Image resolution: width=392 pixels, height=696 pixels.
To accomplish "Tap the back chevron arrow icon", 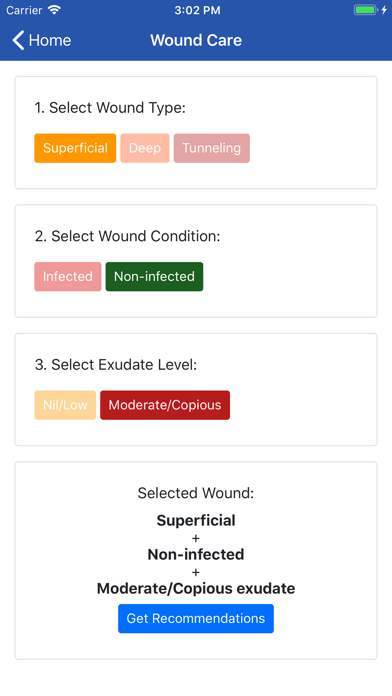I will pyautogui.click(x=18, y=40).
